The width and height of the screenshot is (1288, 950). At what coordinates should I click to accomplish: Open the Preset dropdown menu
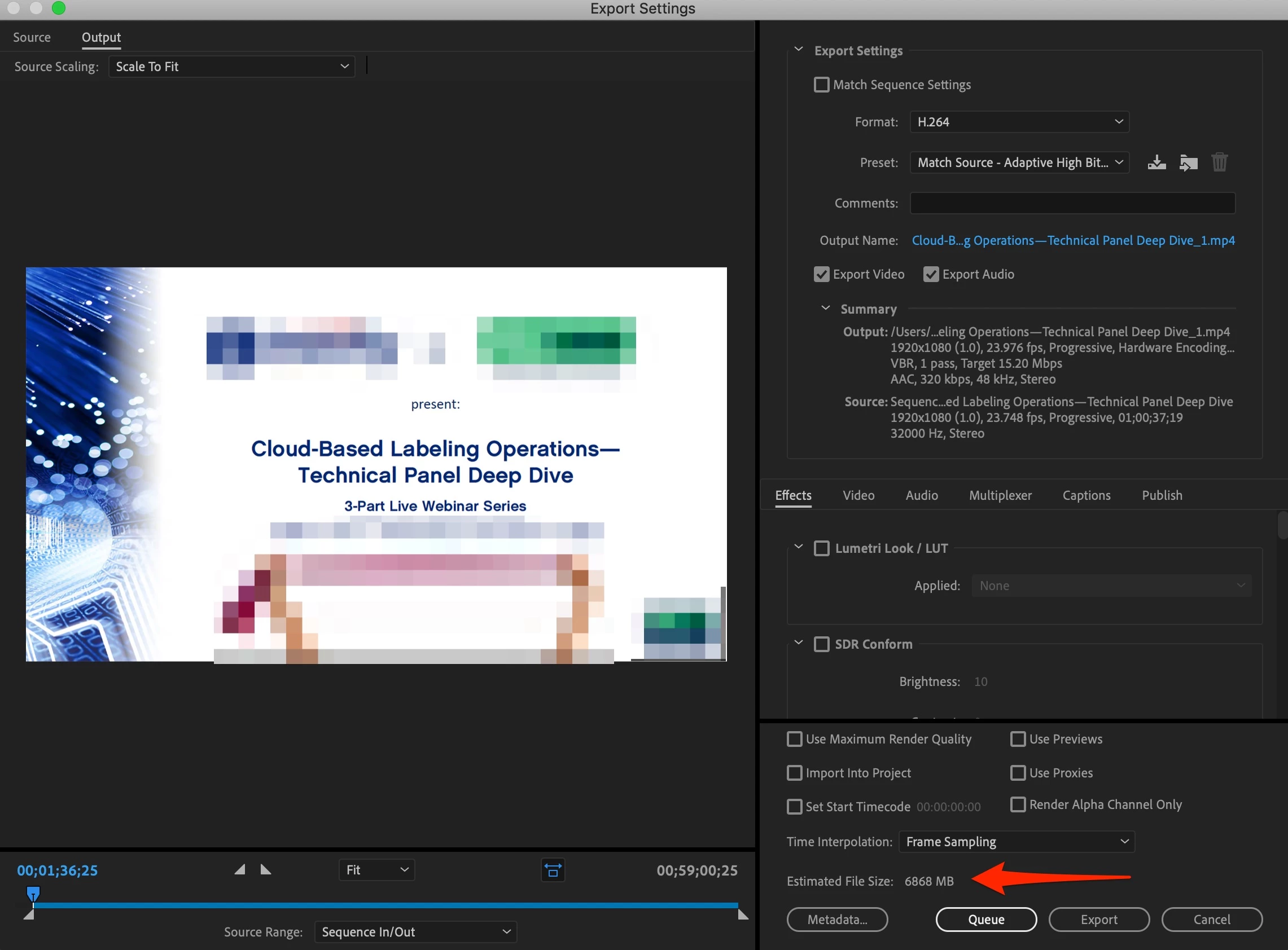1019,162
